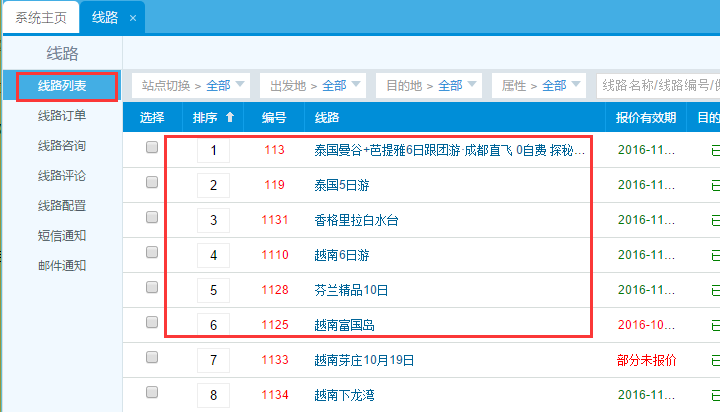Expand the 出发地 filter dropdown
Screen dimensions: 720x412
[312, 85]
